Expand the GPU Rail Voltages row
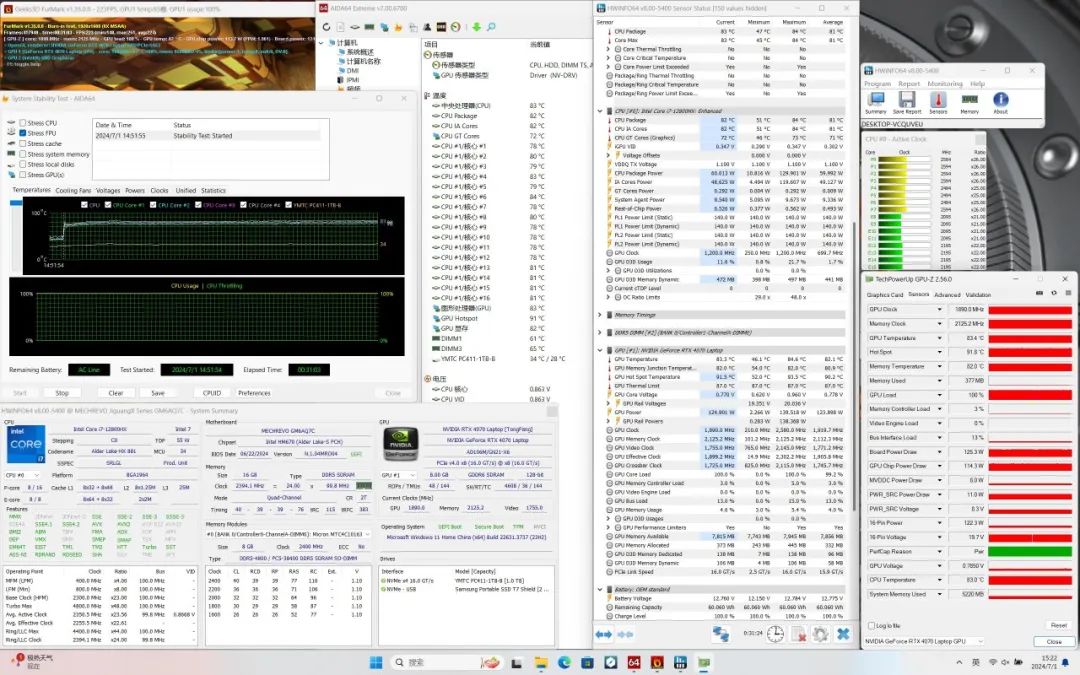This screenshot has height=675, width=1080. tap(608, 404)
